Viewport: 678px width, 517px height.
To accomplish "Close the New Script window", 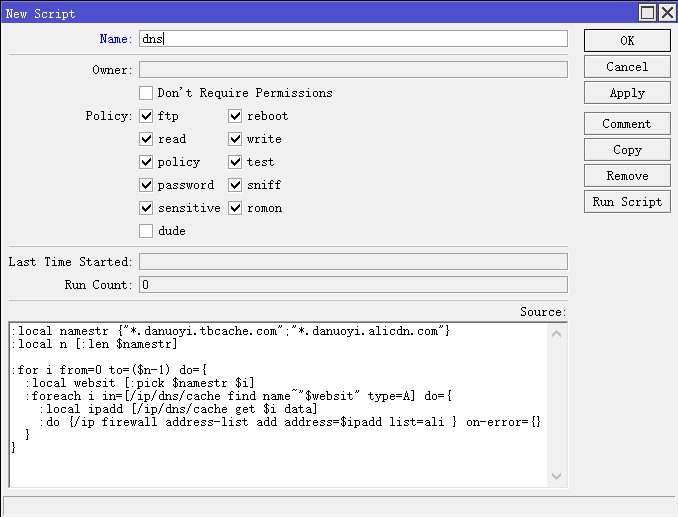I will coord(666,13).
